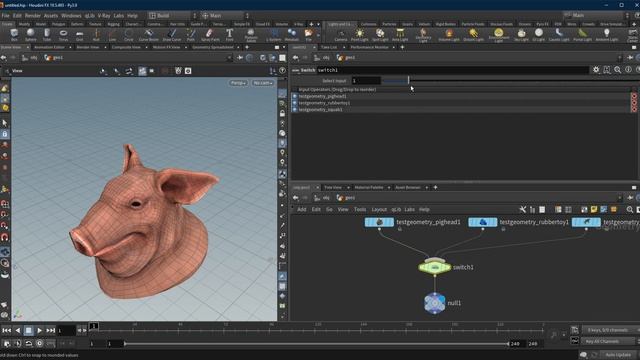Viewport: 640px width, 360px height.
Task: Jump to the last frame button
Action: (x=51, y=330)
